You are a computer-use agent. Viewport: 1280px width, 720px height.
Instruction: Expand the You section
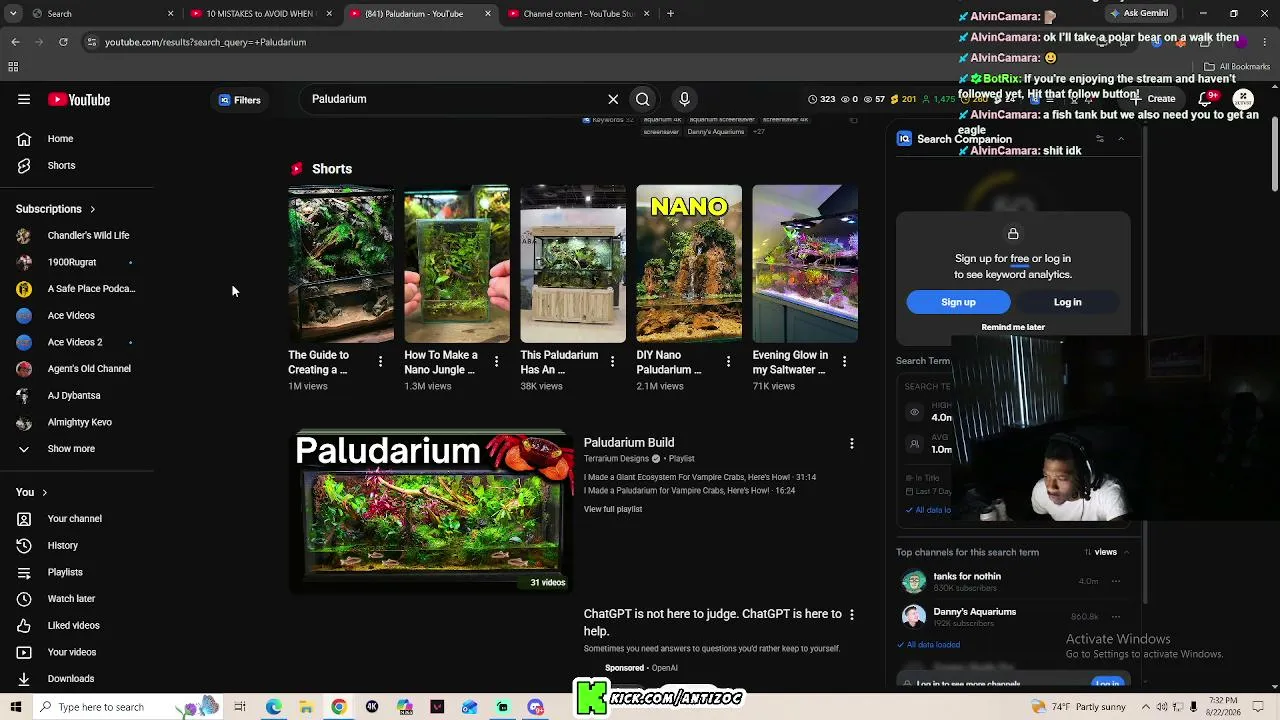pos(32,492)
